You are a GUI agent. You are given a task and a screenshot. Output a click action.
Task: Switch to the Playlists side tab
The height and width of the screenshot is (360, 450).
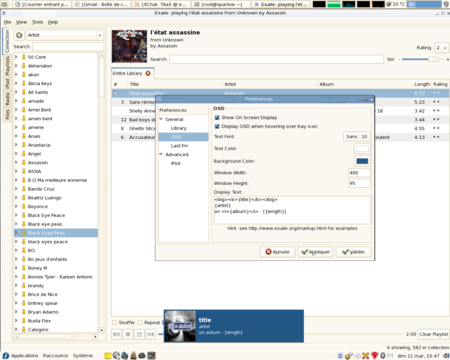click(x=7, y=66)
